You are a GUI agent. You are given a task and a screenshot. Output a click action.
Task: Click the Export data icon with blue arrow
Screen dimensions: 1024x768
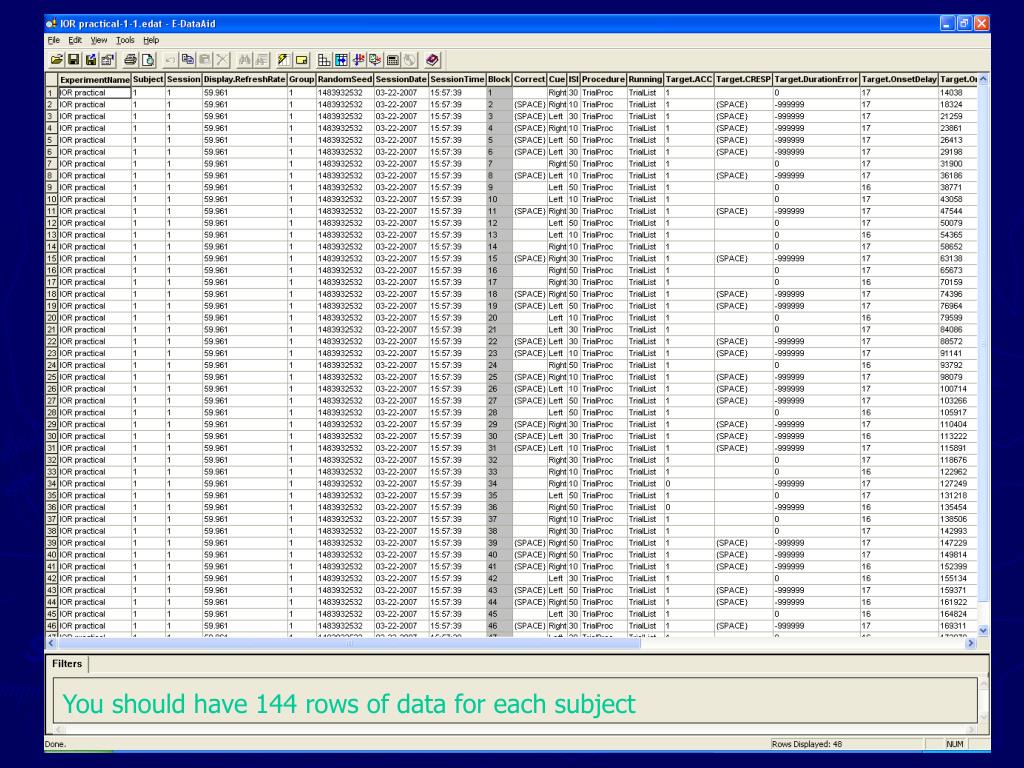click(x=91, y=60)
